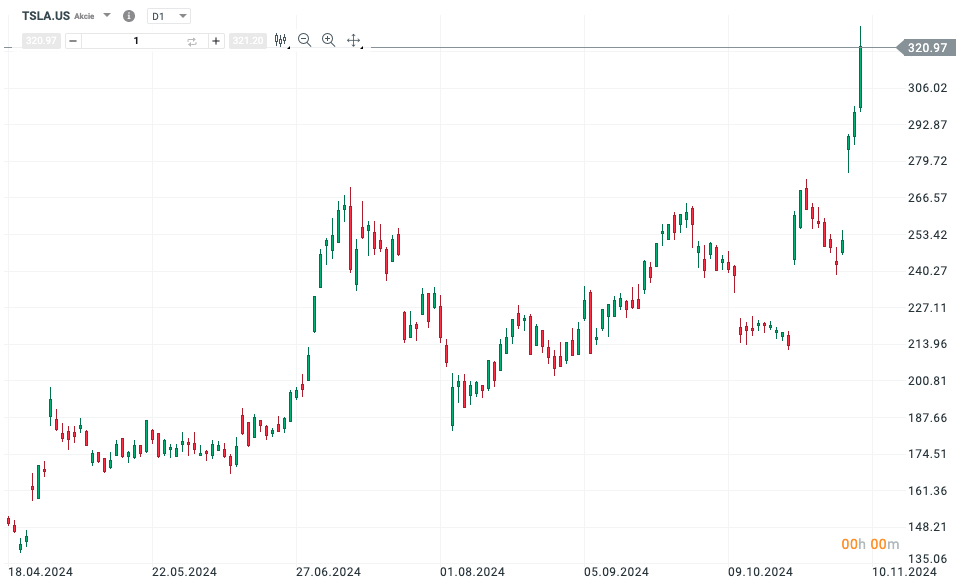Click the 27.06.2024 date label on the time axis
This screenshot has height=585, width=963.
click(x=329, y=572)
